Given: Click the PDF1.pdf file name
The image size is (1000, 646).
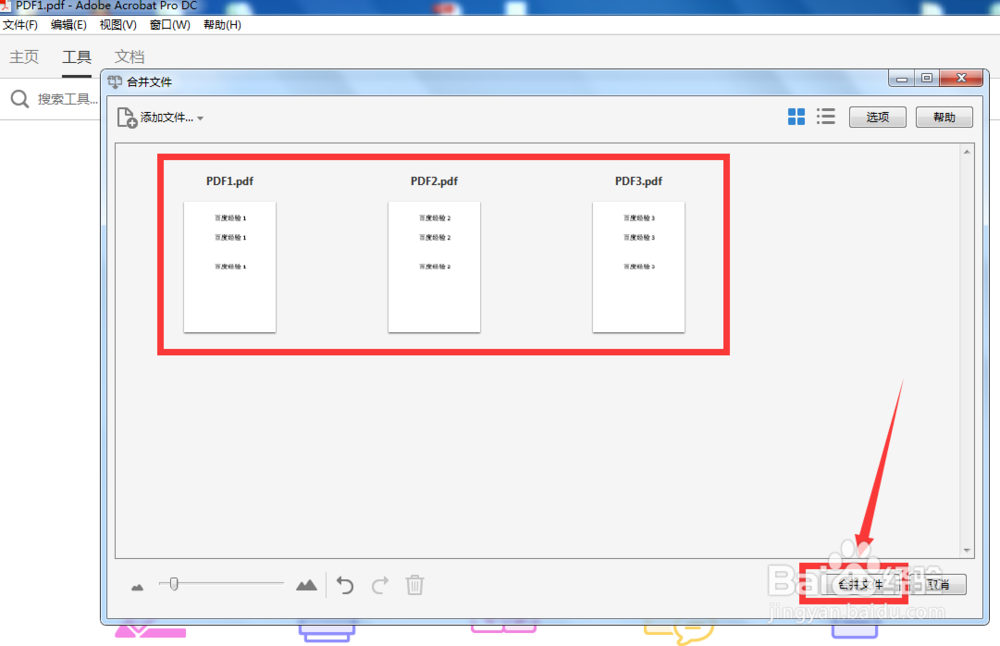Looking at the screenshot, I should [230, 181].
